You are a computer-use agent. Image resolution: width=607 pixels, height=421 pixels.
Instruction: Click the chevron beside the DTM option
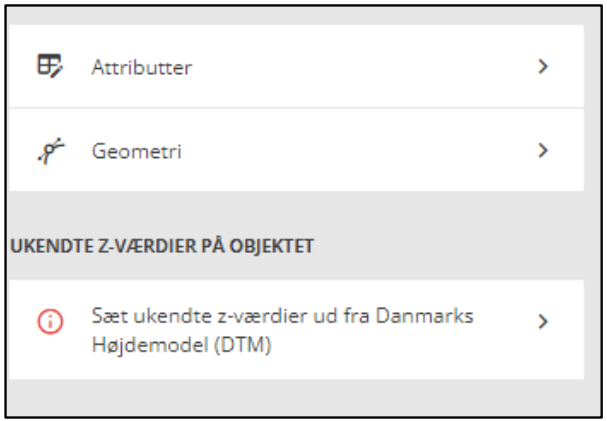[543, 322]
